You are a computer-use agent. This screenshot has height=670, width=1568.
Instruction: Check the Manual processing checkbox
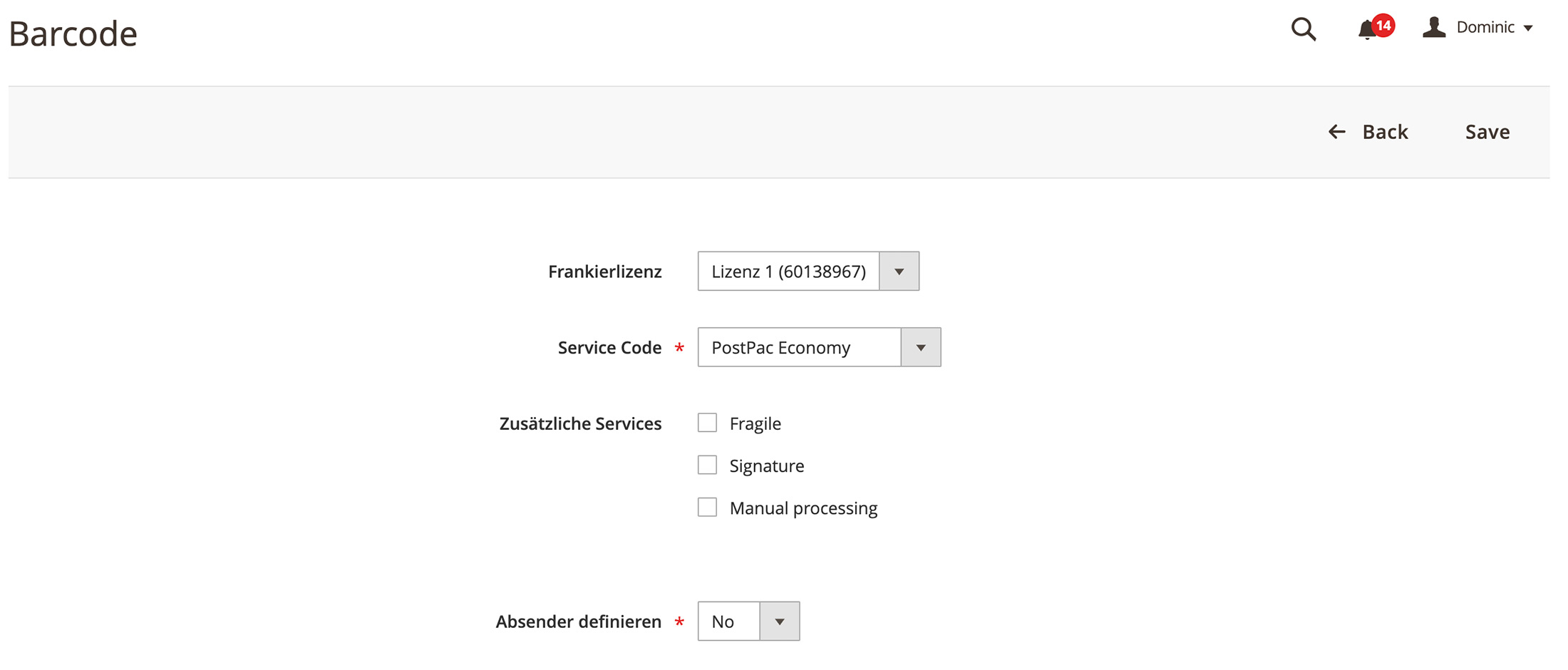(x=707, y=507)
